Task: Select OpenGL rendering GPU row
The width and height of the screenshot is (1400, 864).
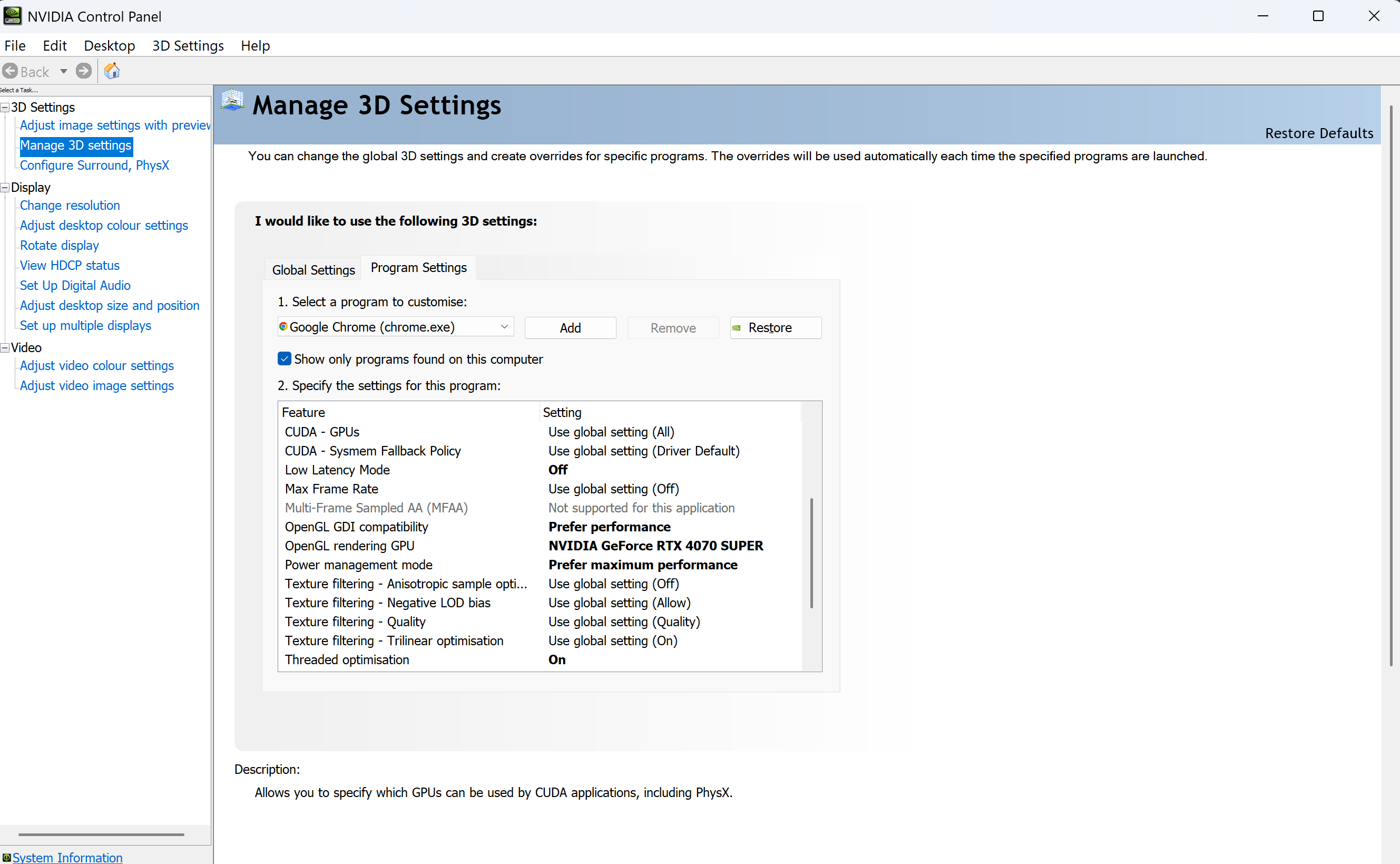Action: coord(540,546)
